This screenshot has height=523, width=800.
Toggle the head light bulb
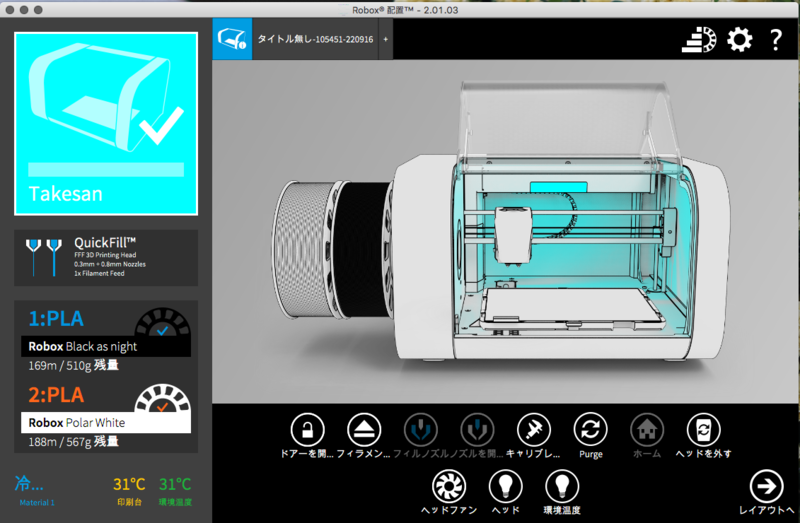(505, 486)
